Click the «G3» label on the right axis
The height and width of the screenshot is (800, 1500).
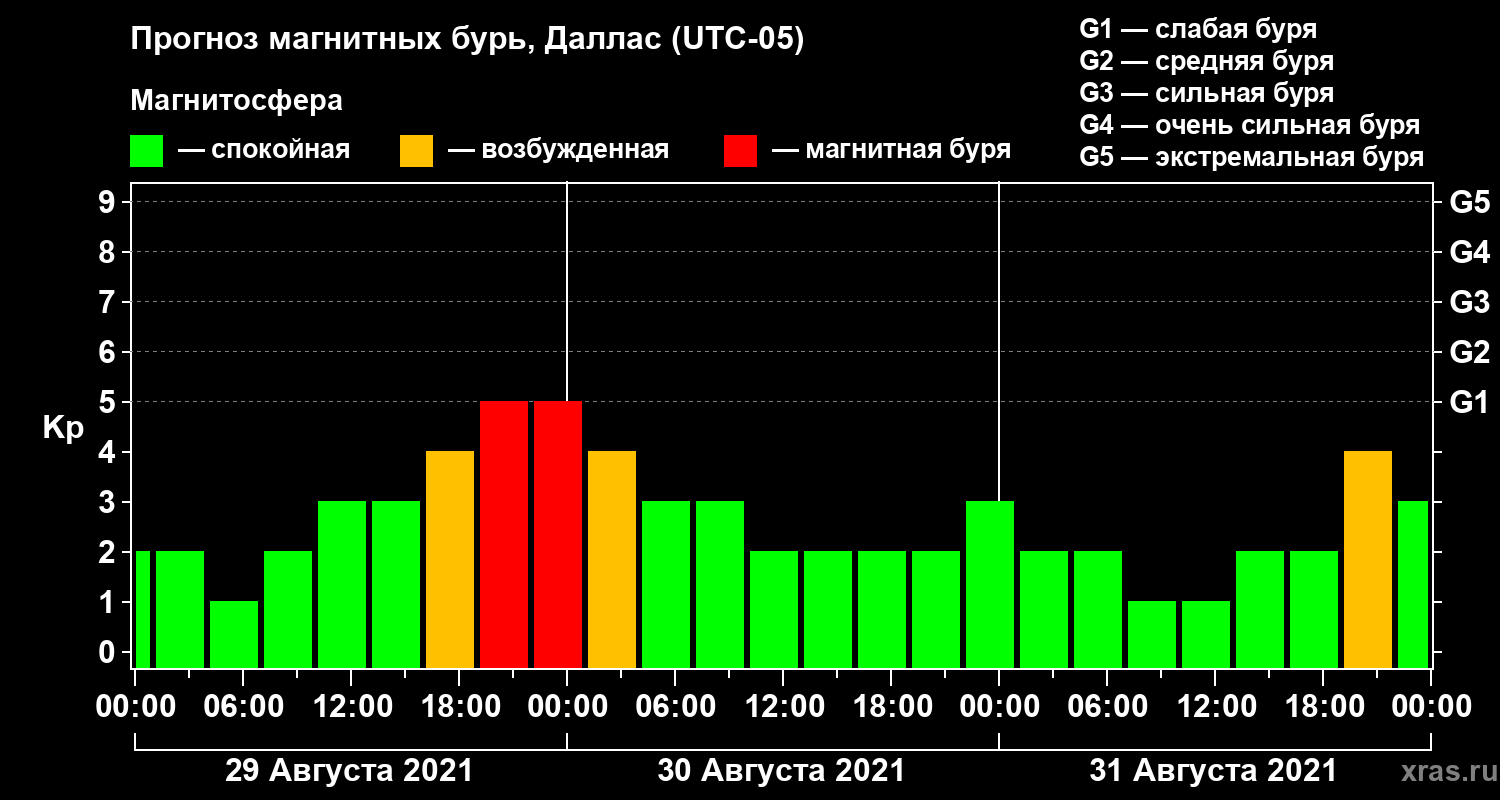pyautogui.click(x=1469, y=302)
